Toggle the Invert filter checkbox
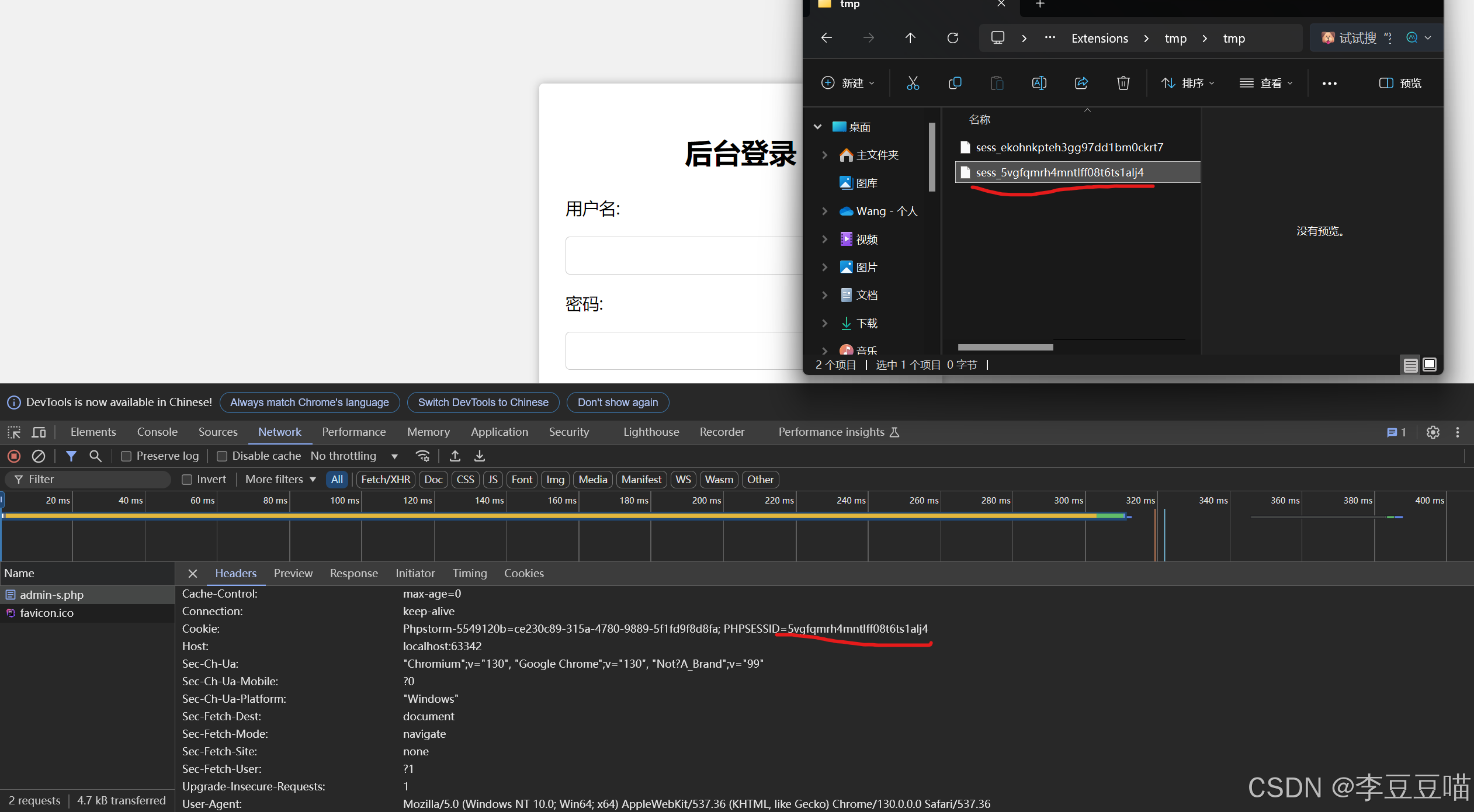This screenshot has height=812, width=1474. [188, 479]
